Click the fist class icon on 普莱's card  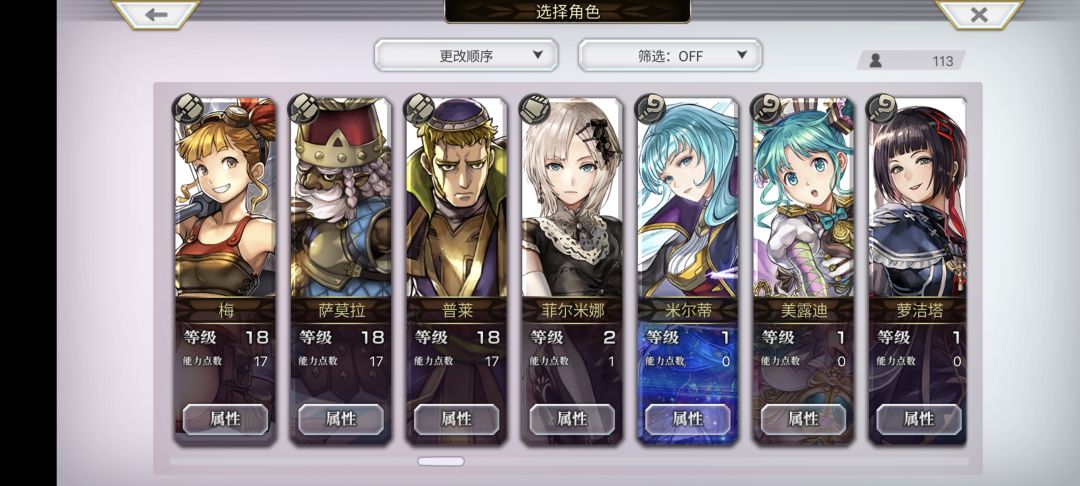tap(419, 108)
